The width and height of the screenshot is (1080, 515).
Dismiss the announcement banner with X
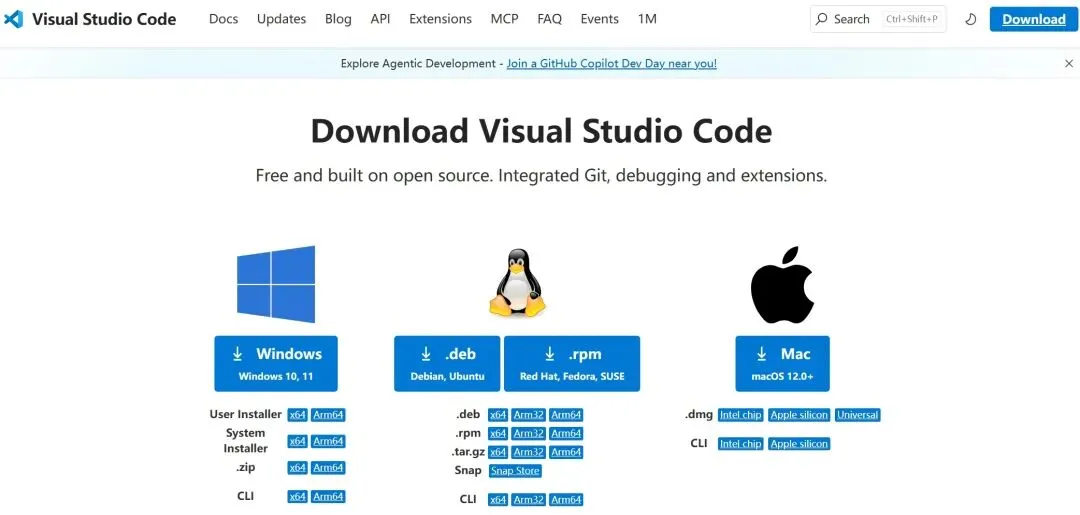[x=1069, y=63]
